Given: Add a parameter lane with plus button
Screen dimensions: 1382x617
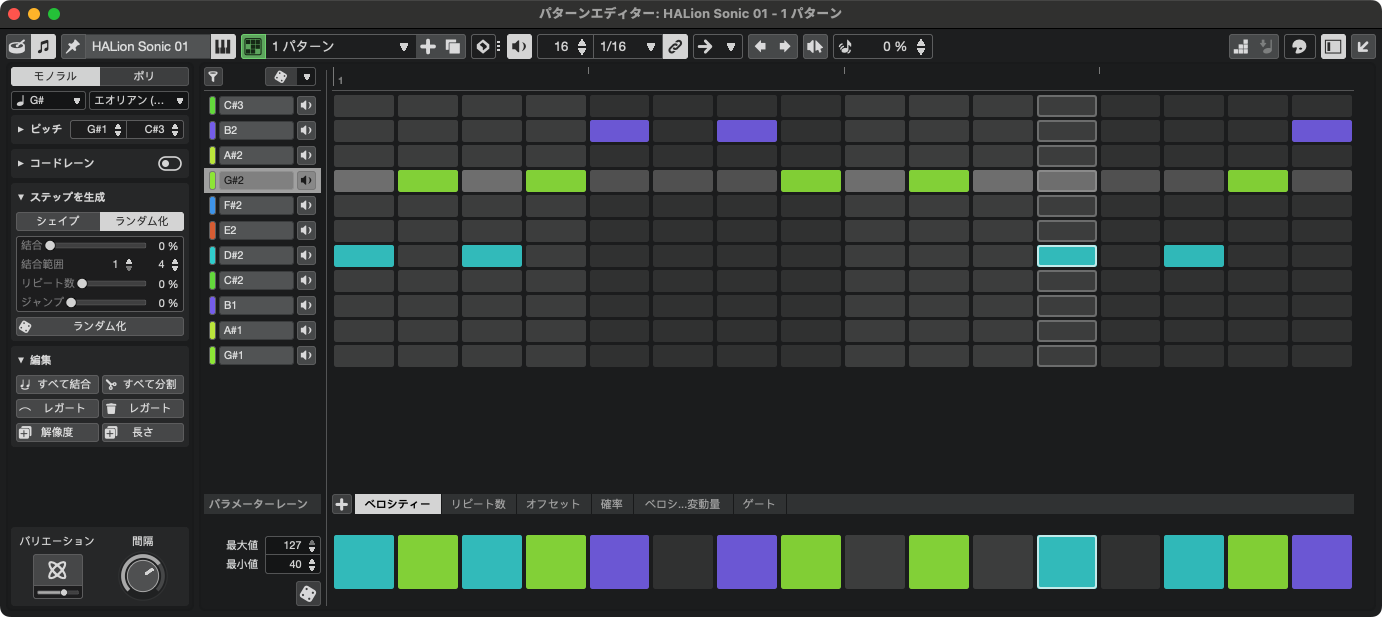Looking at the screenshot, I should [341, 504].
